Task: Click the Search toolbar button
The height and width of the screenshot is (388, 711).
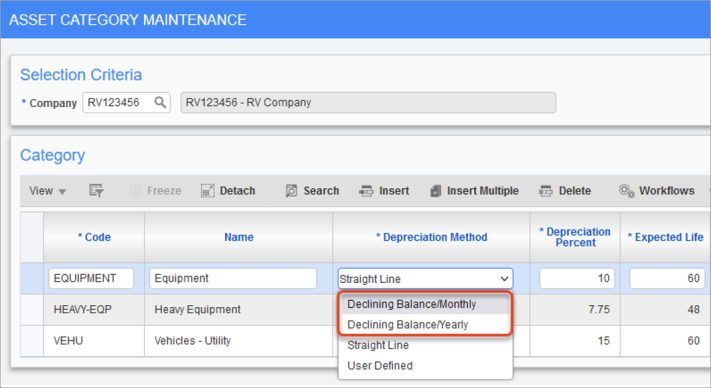Action: pos(312,191)
